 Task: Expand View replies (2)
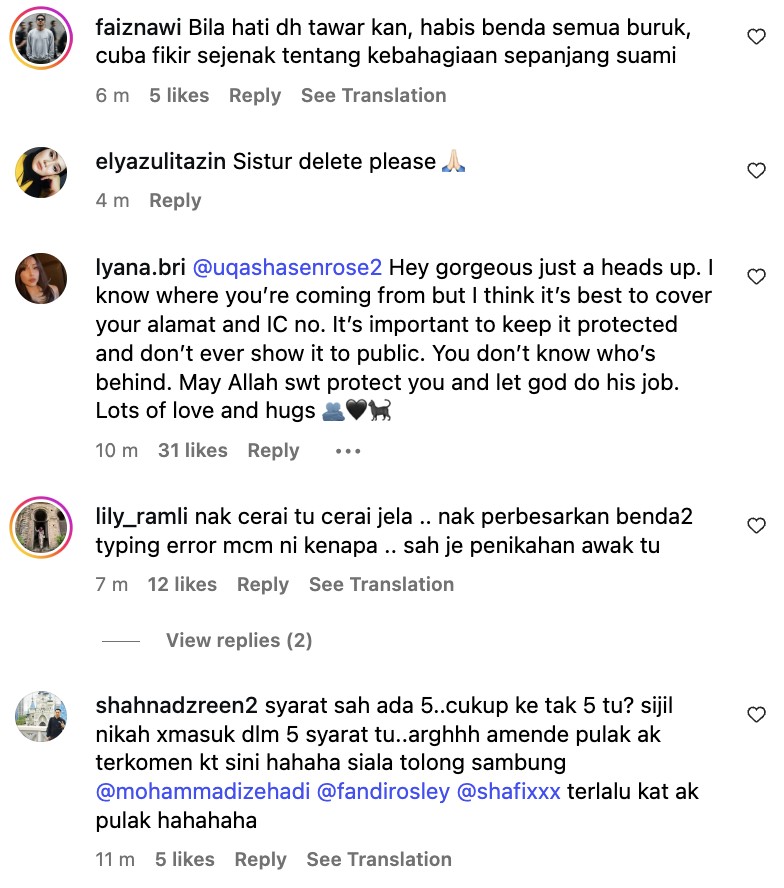pyautogui.click(x=239, y=640)
